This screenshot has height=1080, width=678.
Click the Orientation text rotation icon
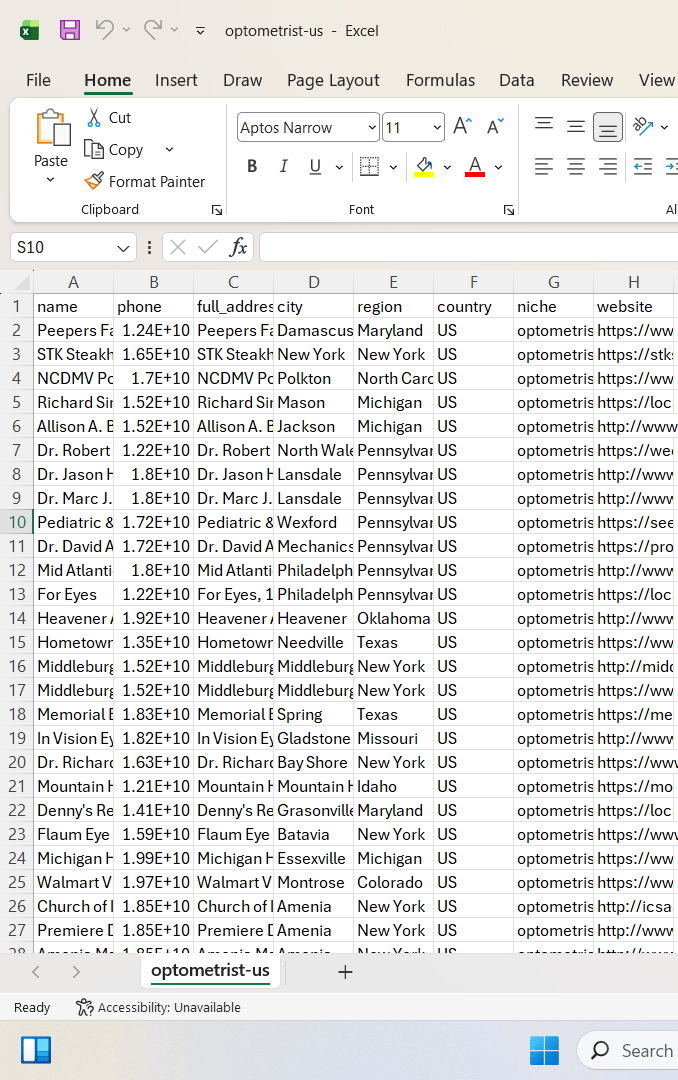[643, 125]
